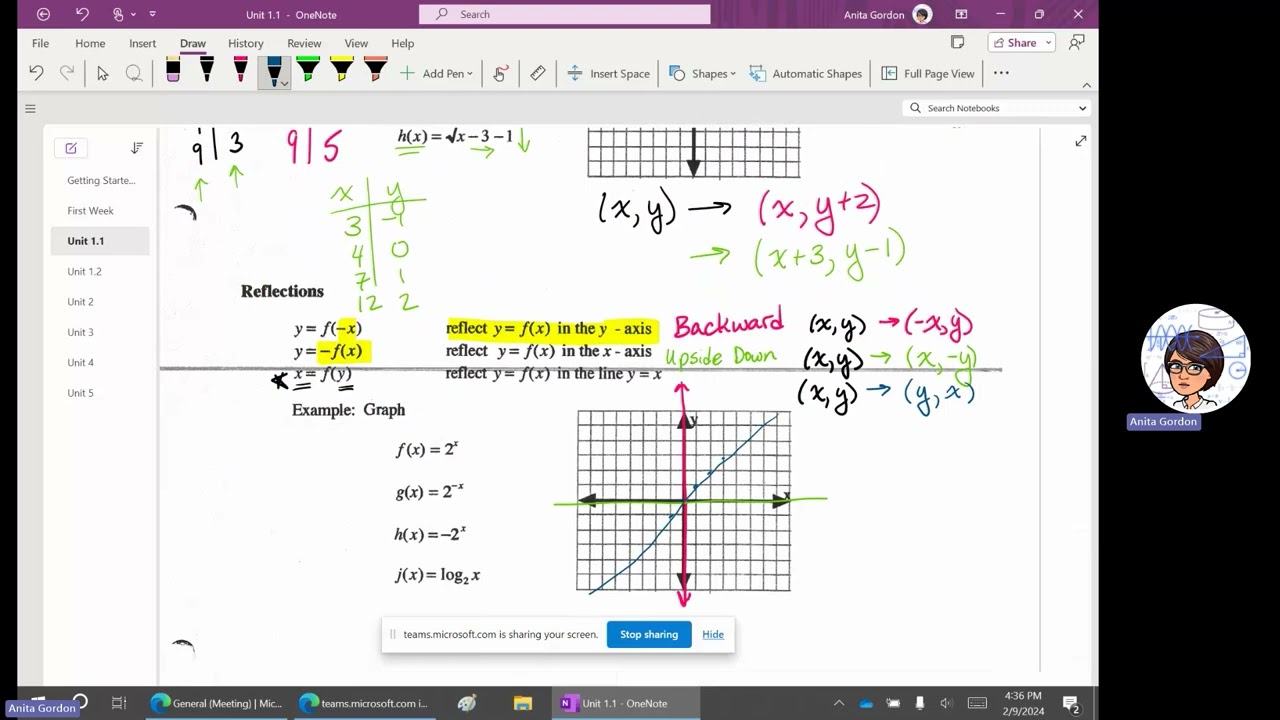Open the Search Notebooks scope dropdown
This screenshot has height=720, width=1280.
click(1082, 108)
